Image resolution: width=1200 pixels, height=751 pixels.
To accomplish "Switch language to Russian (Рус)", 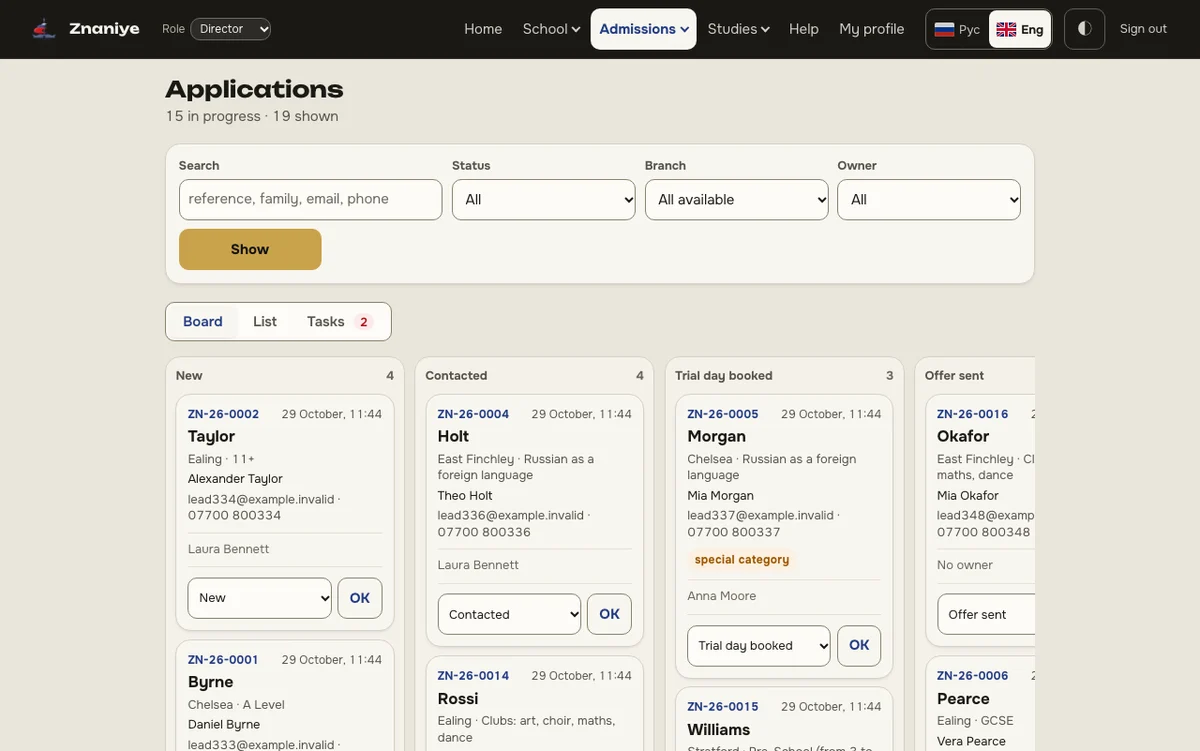I will point(957,29).
